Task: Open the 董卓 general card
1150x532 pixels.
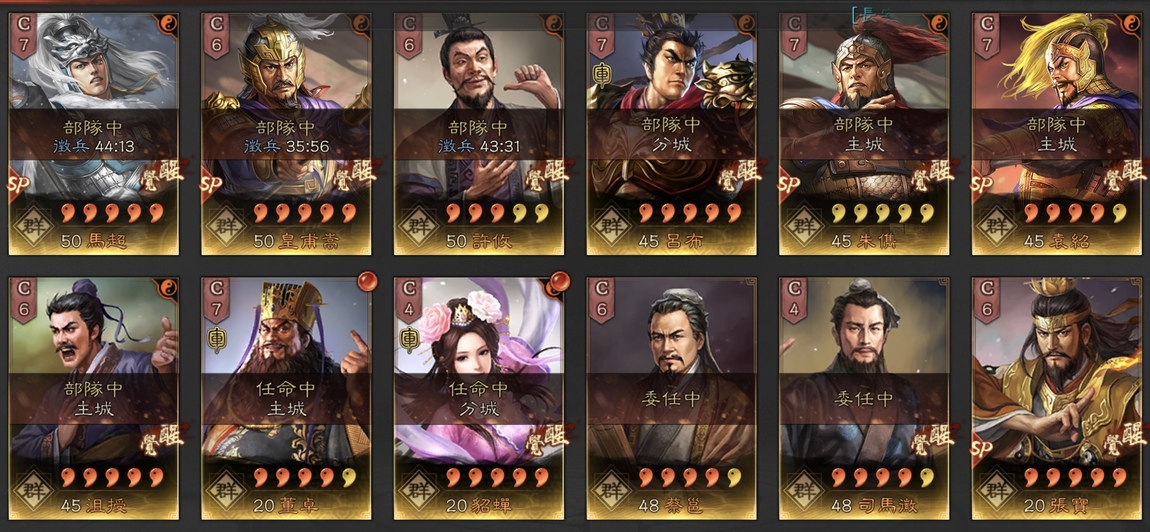Action: pyautogui.click(x=286, y=398)
